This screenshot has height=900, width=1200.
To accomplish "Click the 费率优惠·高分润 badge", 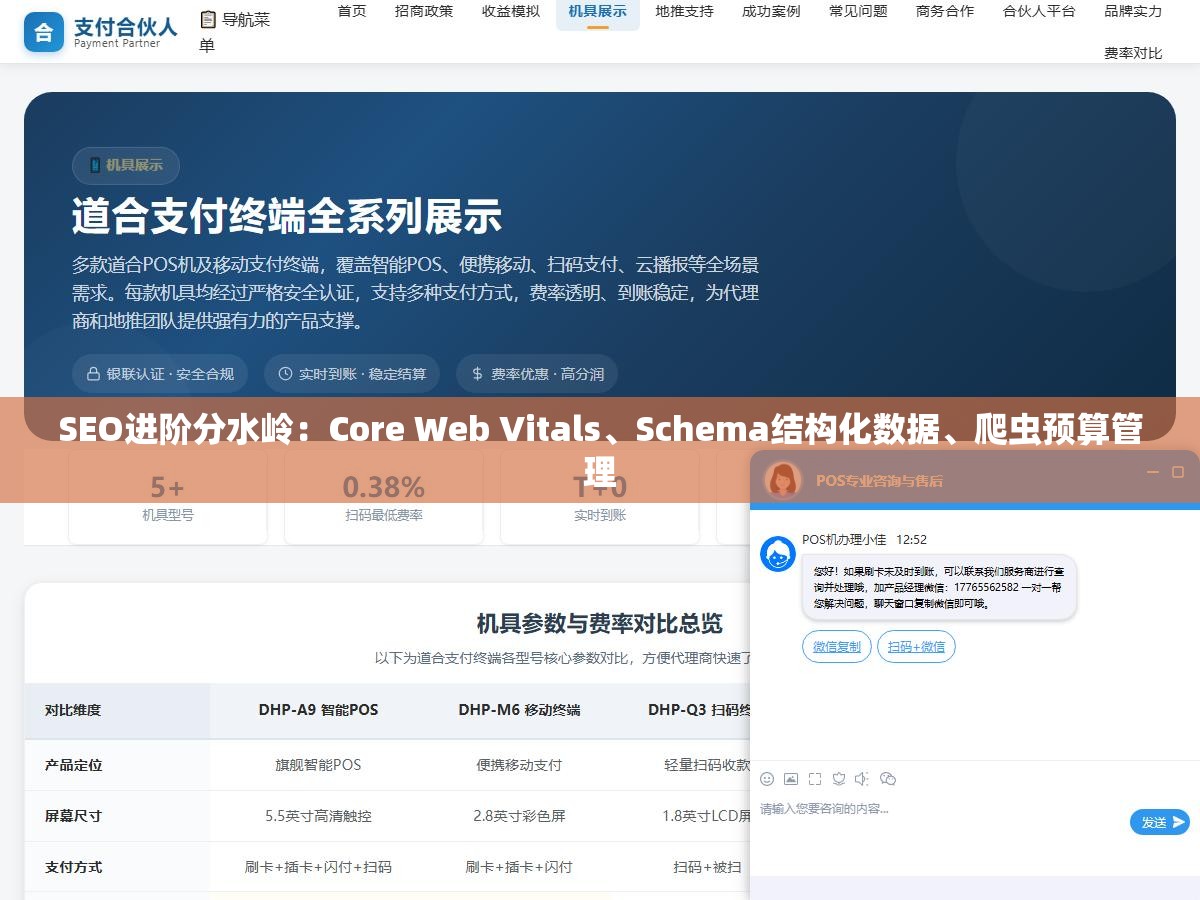I will (x=537, y=374).
